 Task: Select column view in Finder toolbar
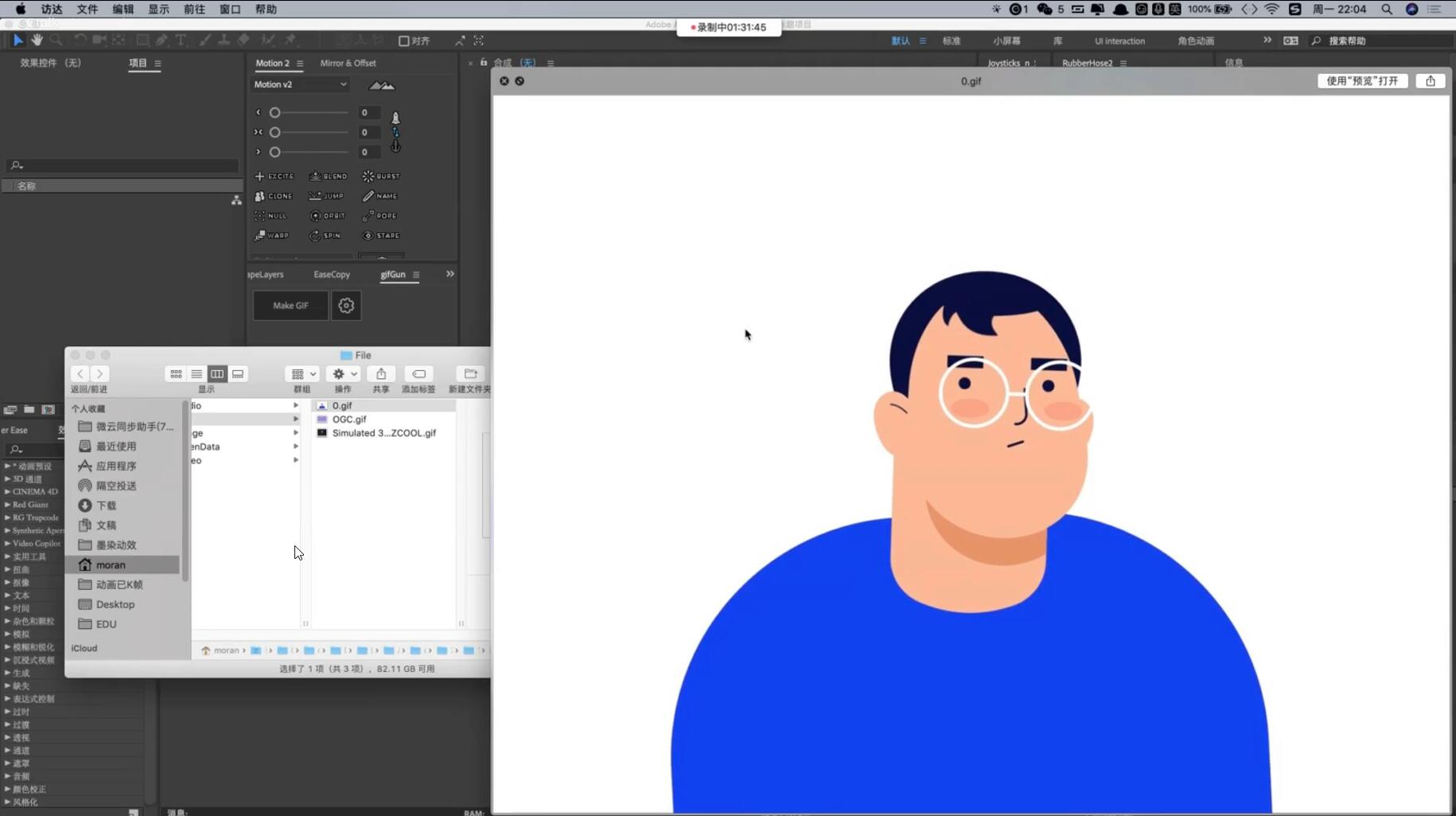(216, 374)
